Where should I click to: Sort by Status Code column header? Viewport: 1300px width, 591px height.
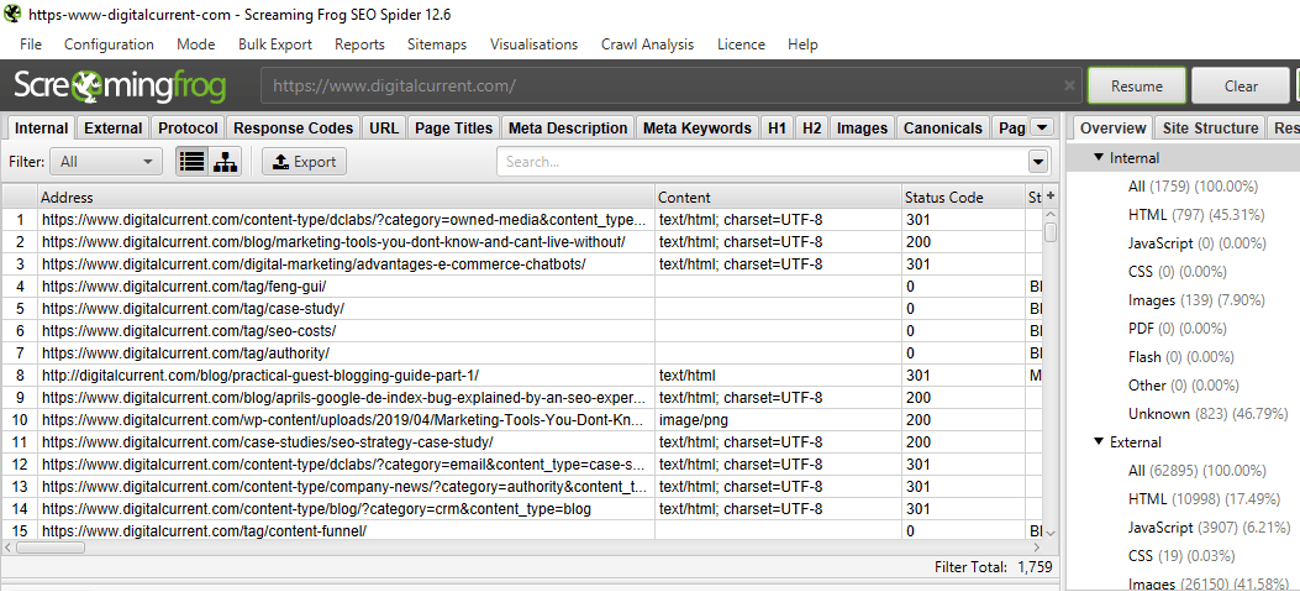coord(963,197)
